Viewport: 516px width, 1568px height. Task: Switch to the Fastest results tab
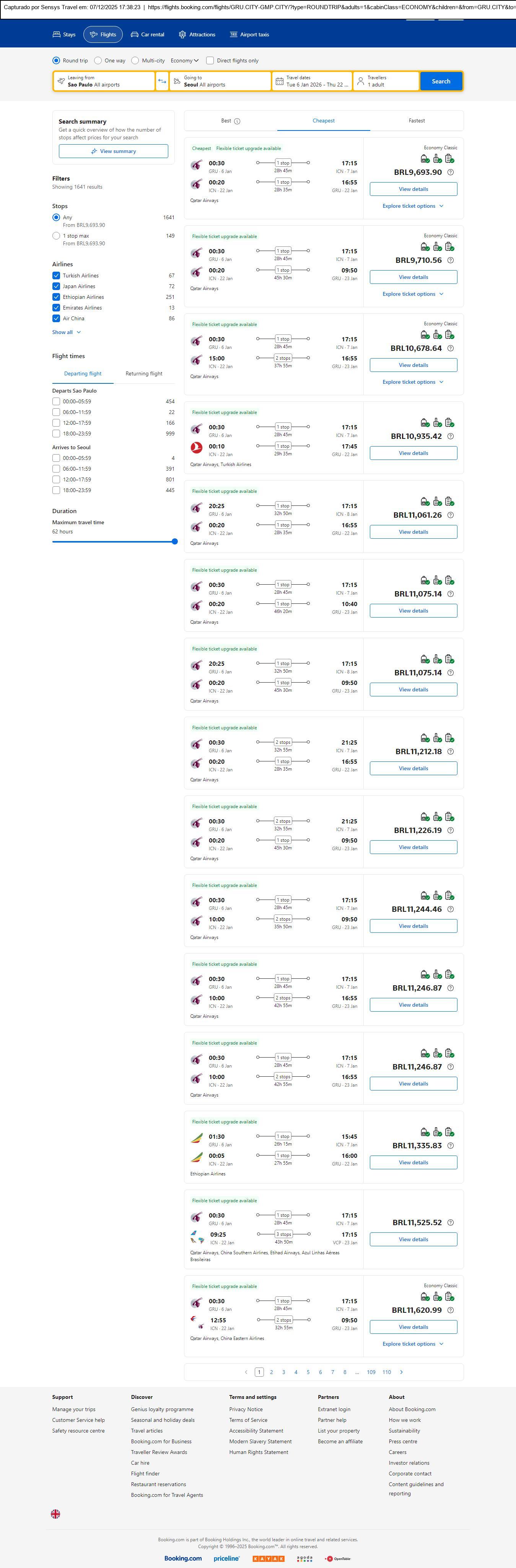click(x=416, y=121)
